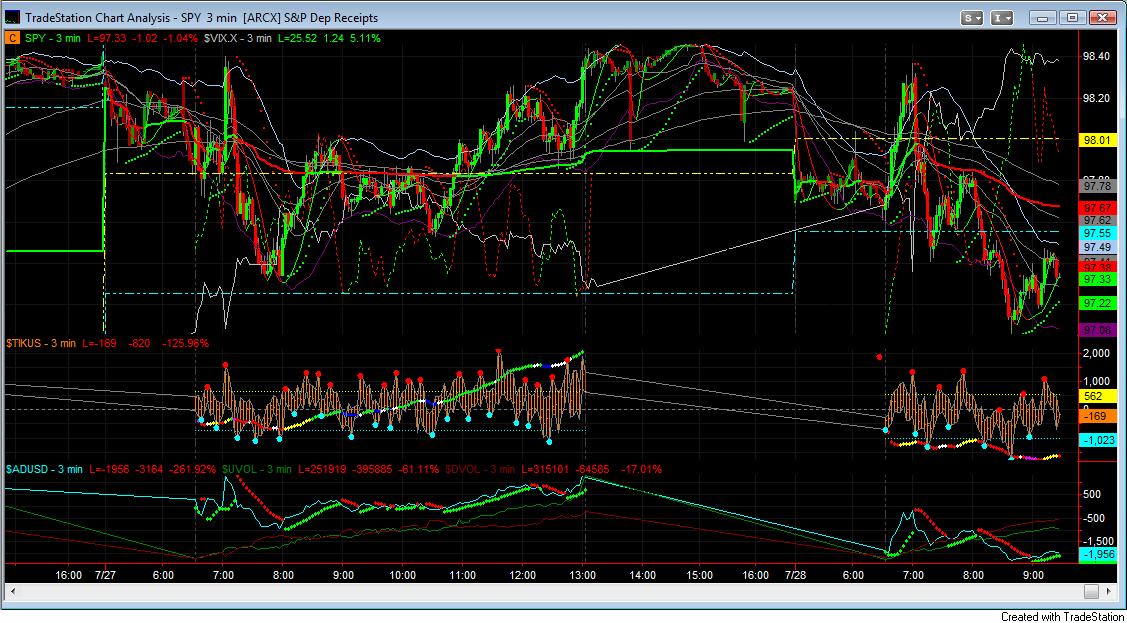This screenshot has height=623, width=1127.
Task: Click the horizontal scrollbar left arrow
Action: tap(14, 591)
